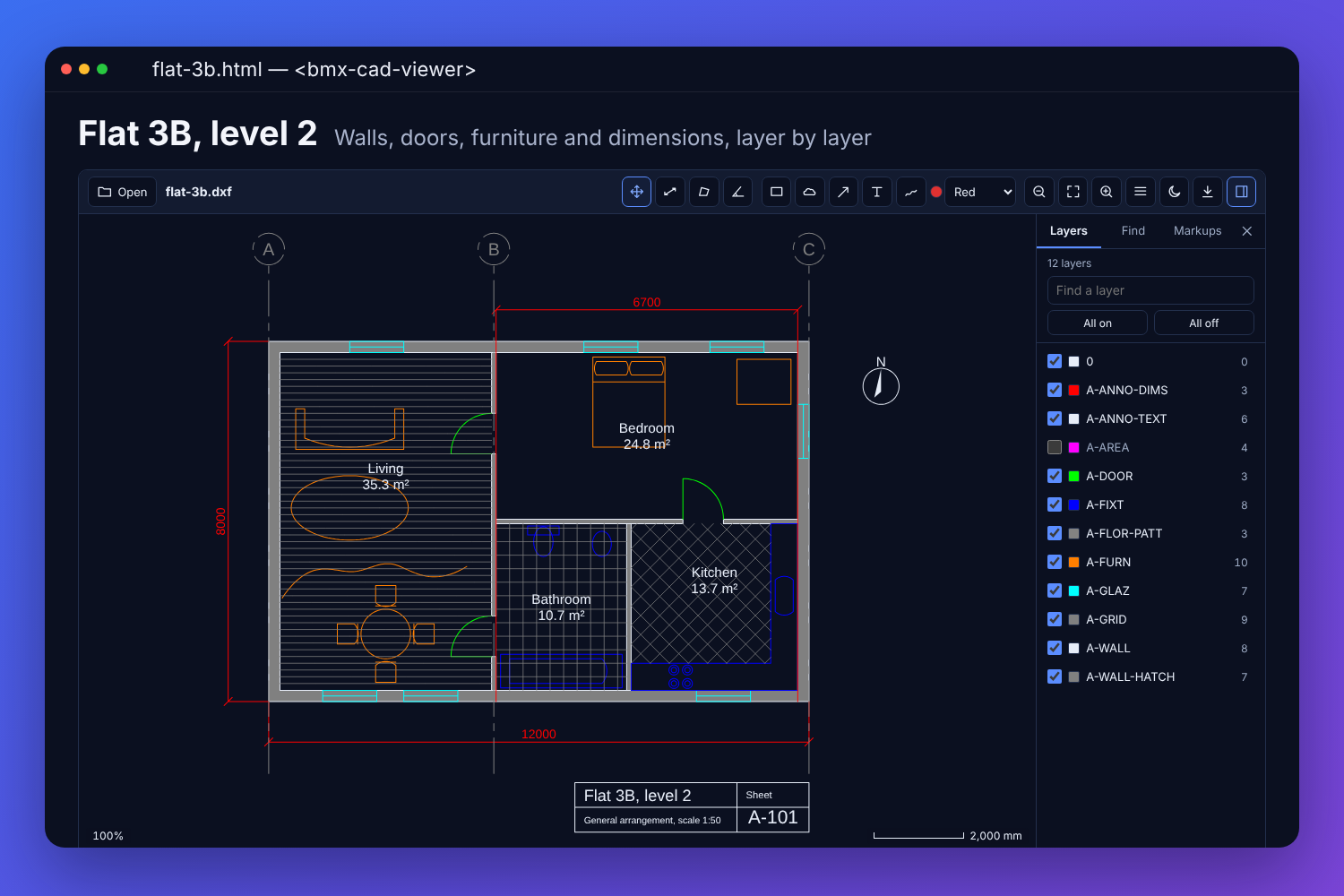
Task: Click the zoom in magnifier icon
Action: [1107, 192]
